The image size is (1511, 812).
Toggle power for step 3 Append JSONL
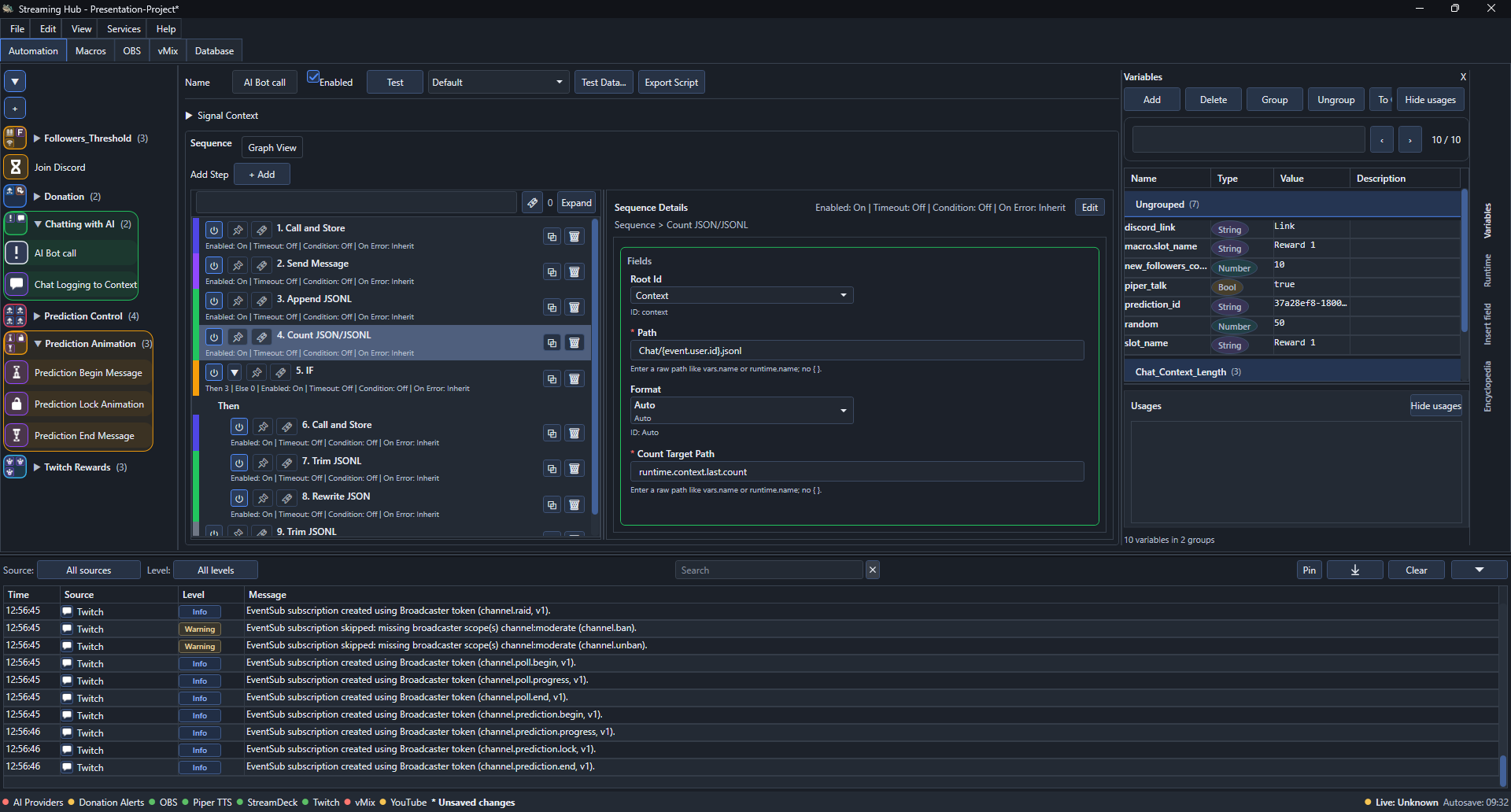coord(214,301)
